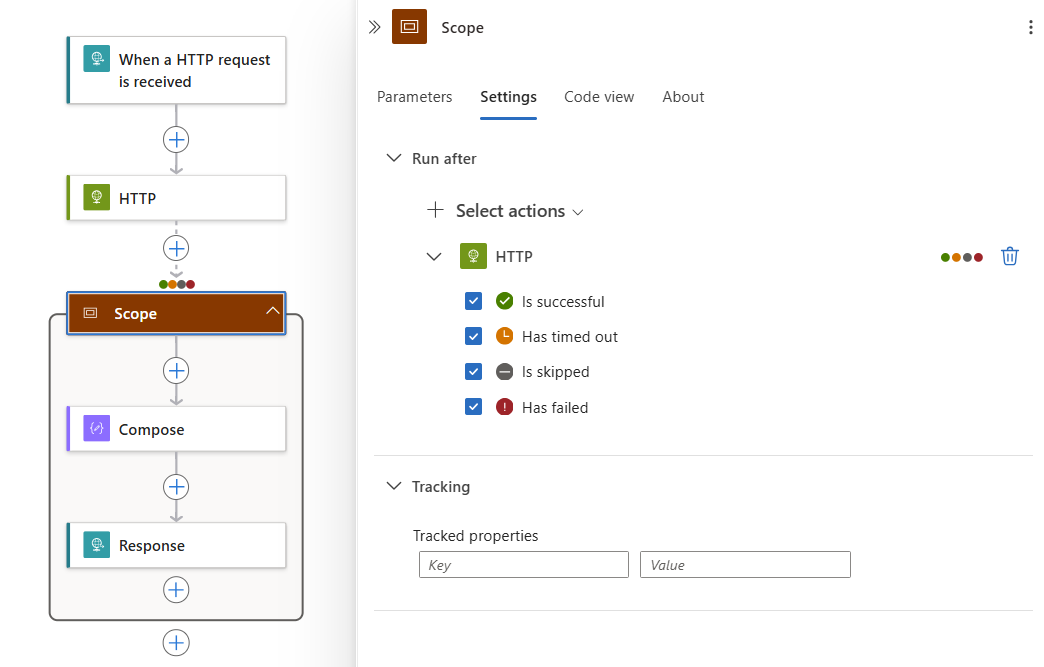Click the Scope icon in the panel header
The image size is (1044, 667).
tap(409, 27)
